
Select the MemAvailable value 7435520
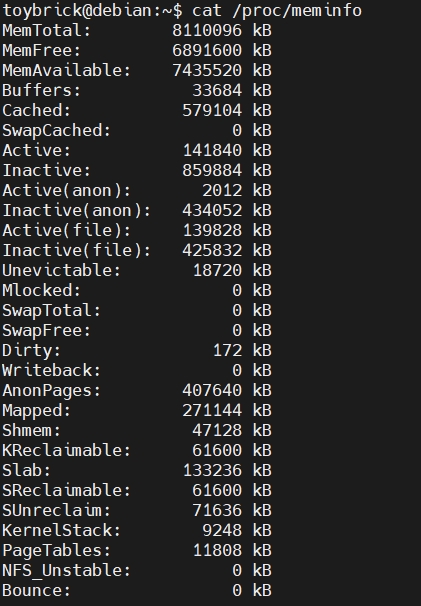click(x=207, y=71)
